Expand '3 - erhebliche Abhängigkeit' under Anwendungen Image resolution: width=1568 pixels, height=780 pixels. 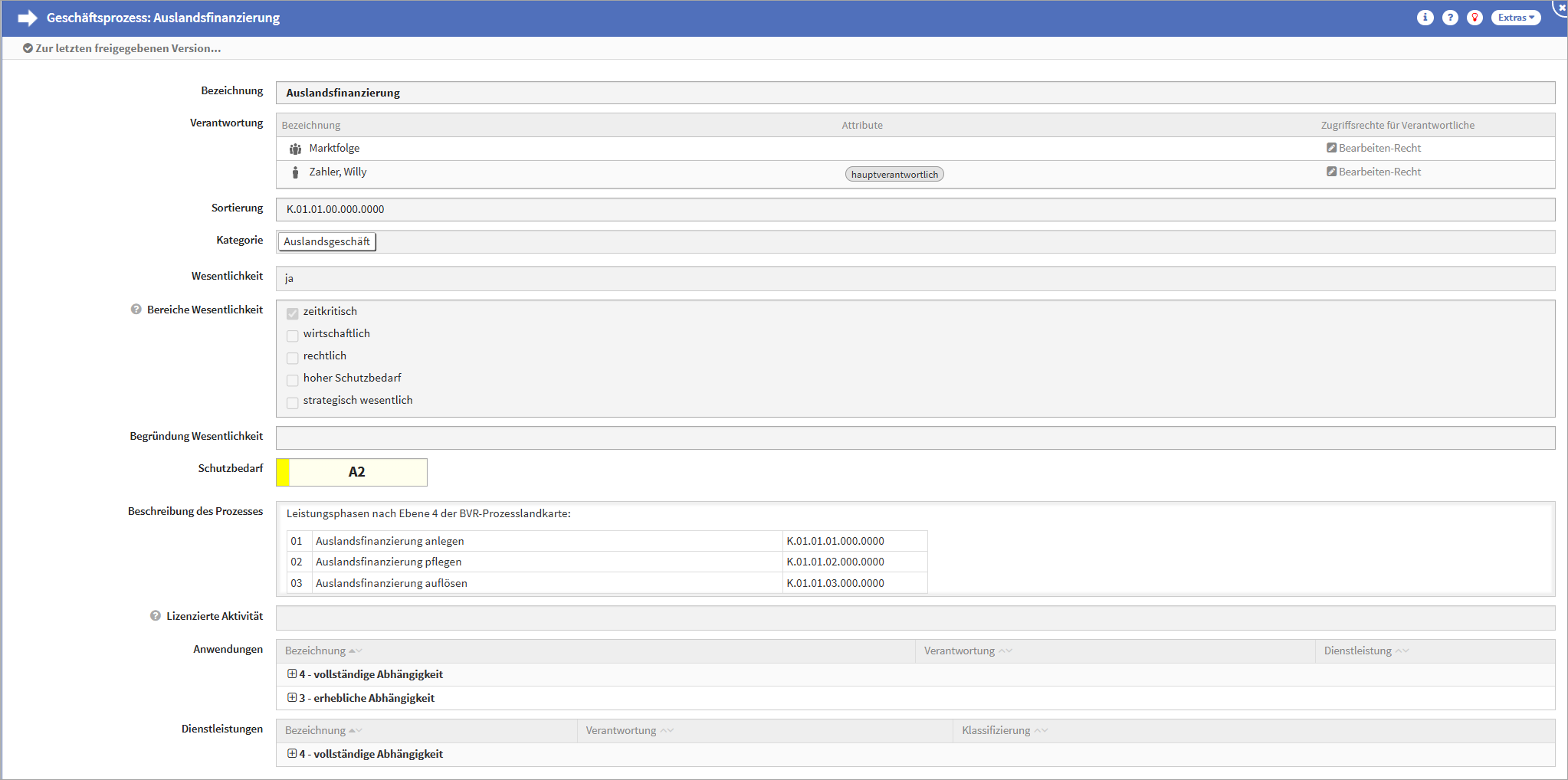(x=292, y=698)
